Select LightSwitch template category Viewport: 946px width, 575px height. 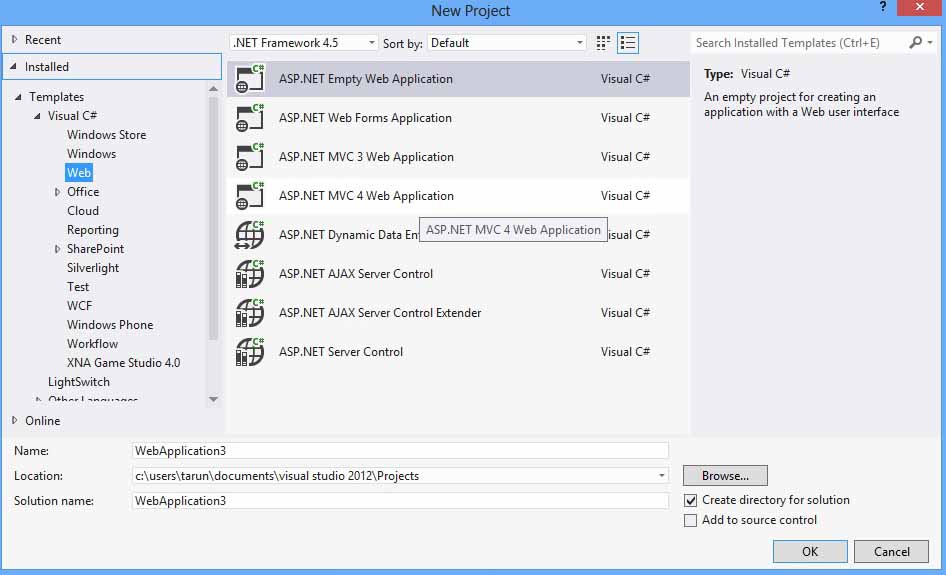79,382
